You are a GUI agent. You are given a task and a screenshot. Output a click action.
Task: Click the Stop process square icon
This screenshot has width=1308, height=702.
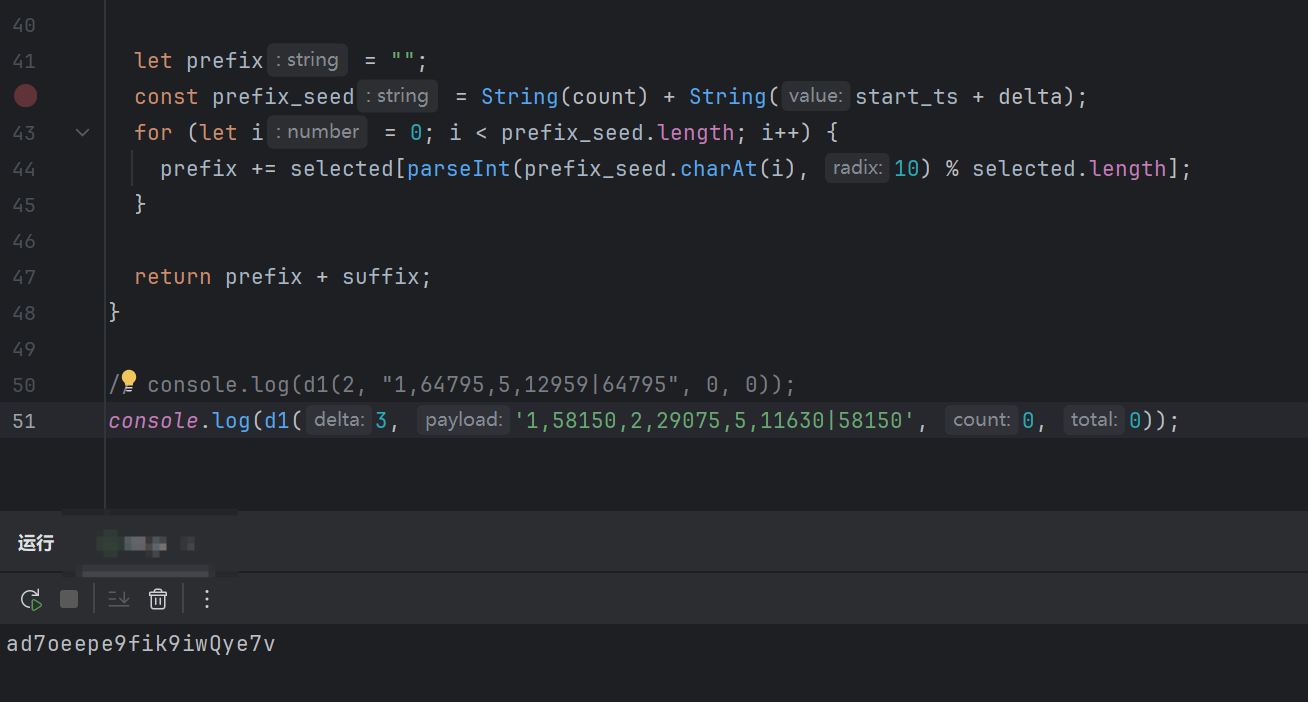69,599
